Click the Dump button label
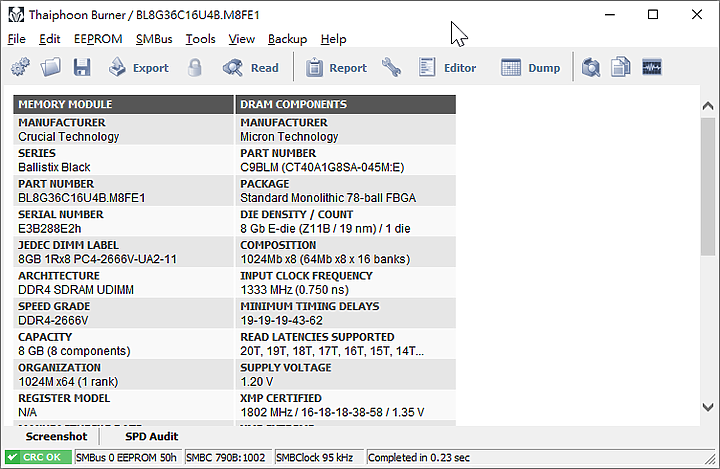 click(x=544, y=68)
